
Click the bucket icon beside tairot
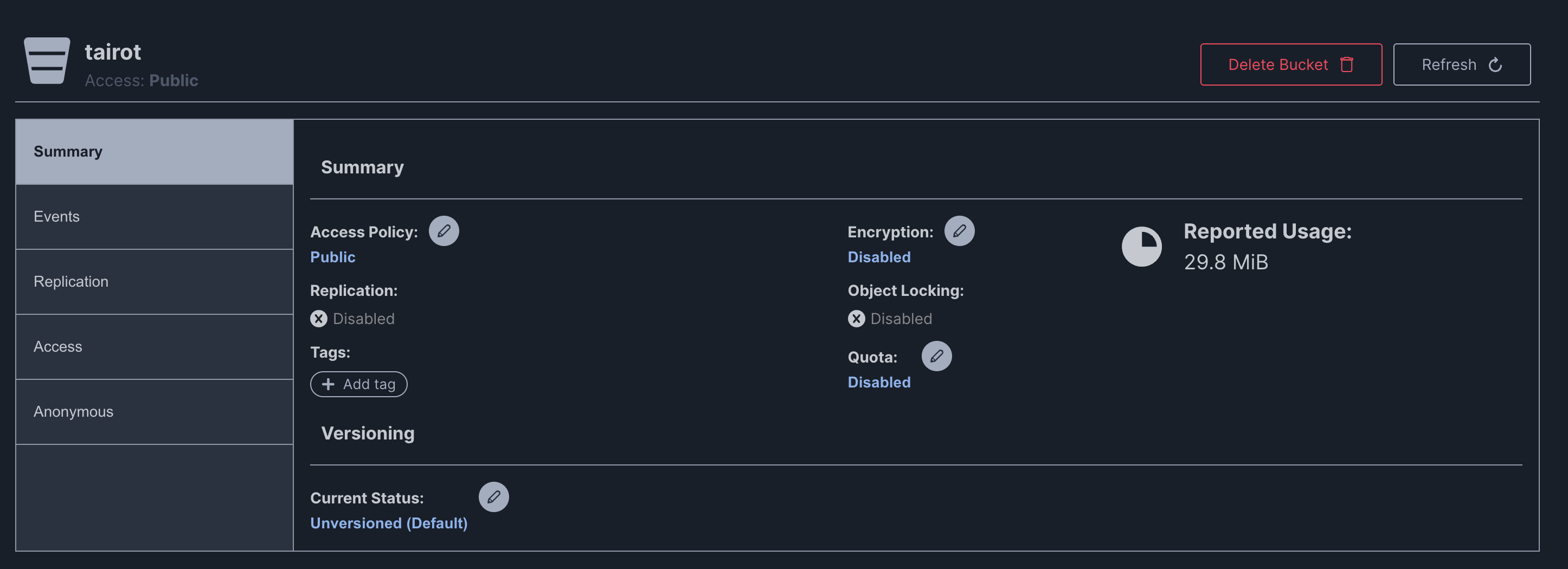47,61
